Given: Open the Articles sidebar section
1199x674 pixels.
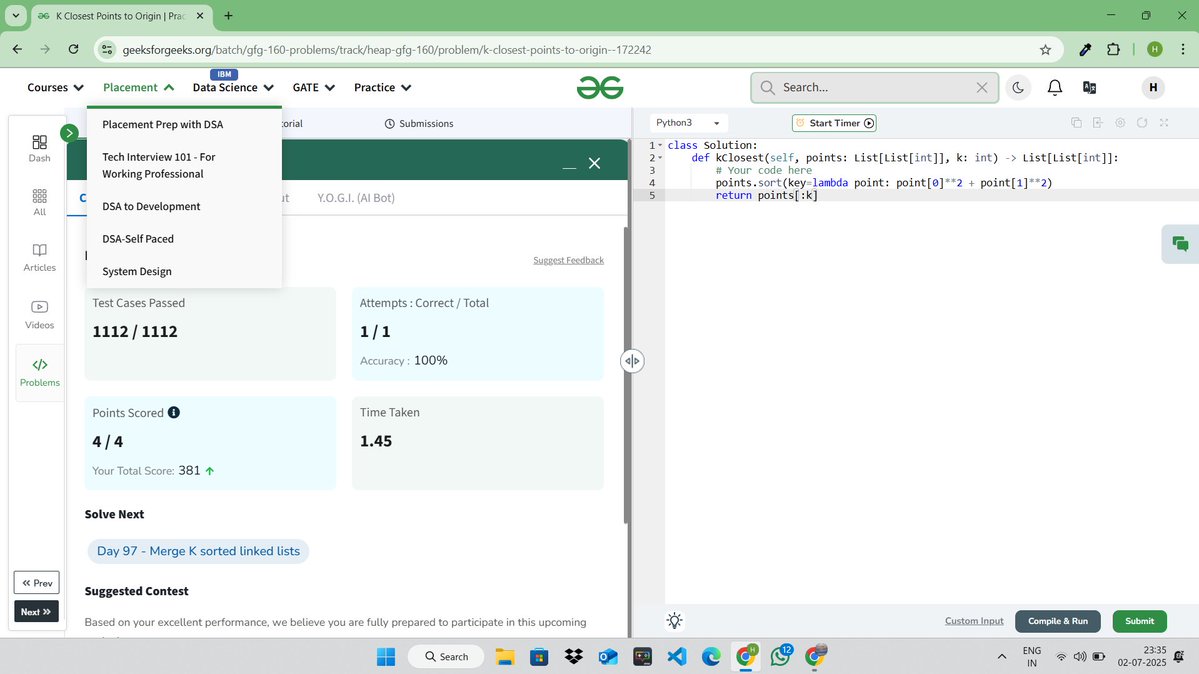Looking at the screenshot, I should click(x=39, y=258).
